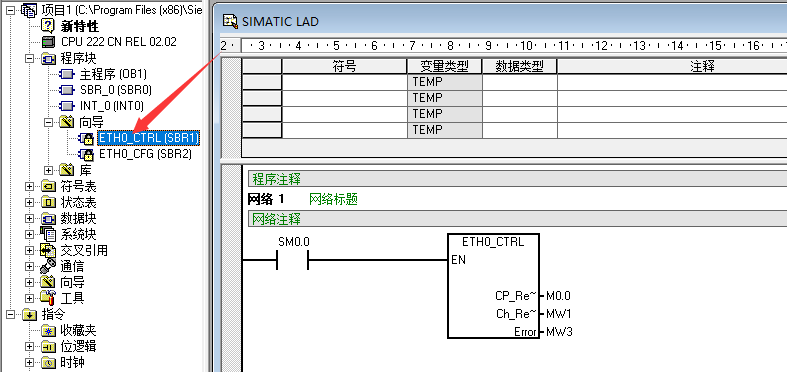The width and height of the screenshot is (787, 372).
Task: Select ETH0_CFG (SBR2) subroutine
Action: point(146,154)
